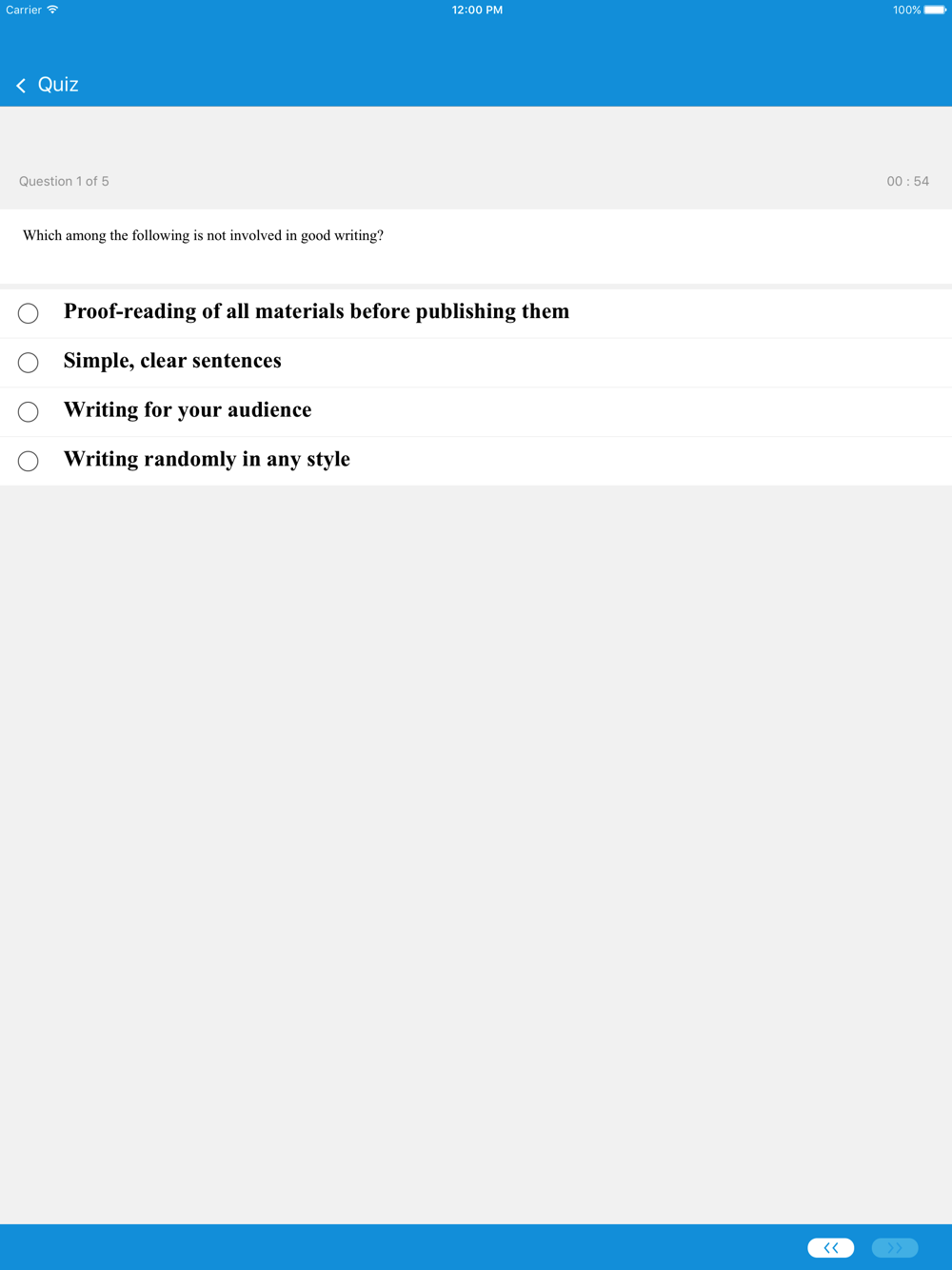
Task: Tap the 12:00 PM clock in status bar
Action: click(x=477, y=10)
